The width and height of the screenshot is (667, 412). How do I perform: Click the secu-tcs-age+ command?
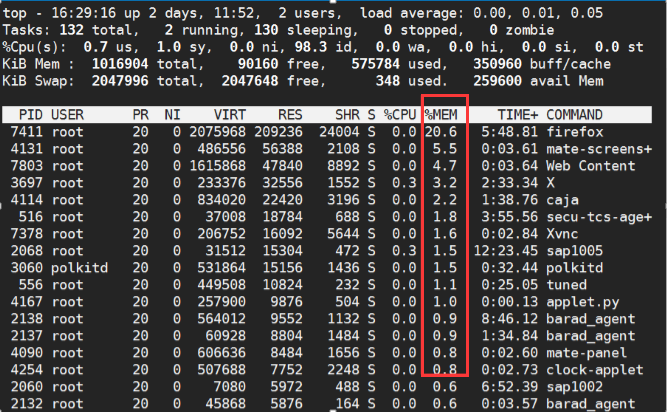[599, 217]
